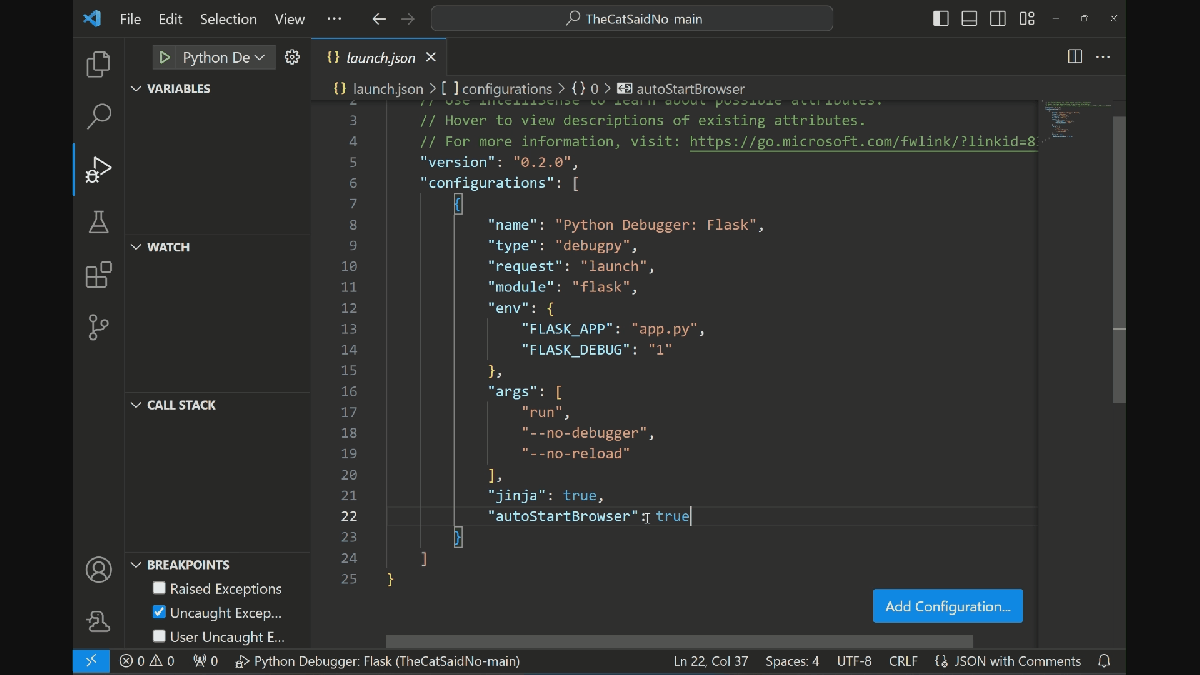1200x675 pixels.
Task: Close the launch.json tab
Action: pyautogui.click(x=431, y=58)
